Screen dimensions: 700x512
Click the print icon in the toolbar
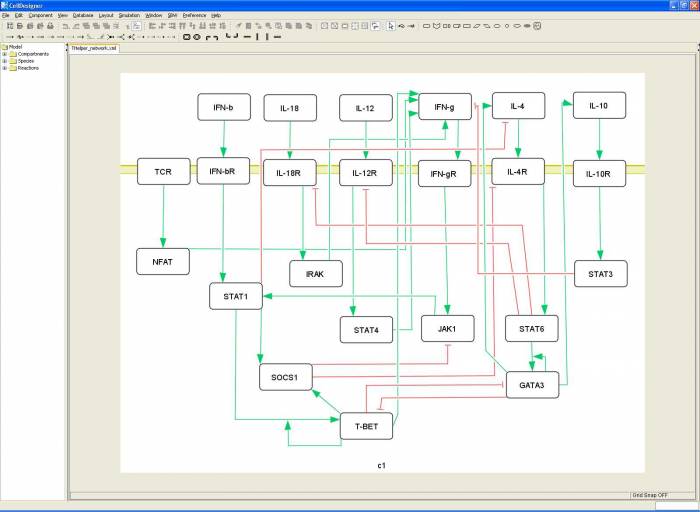click(51, 26)
